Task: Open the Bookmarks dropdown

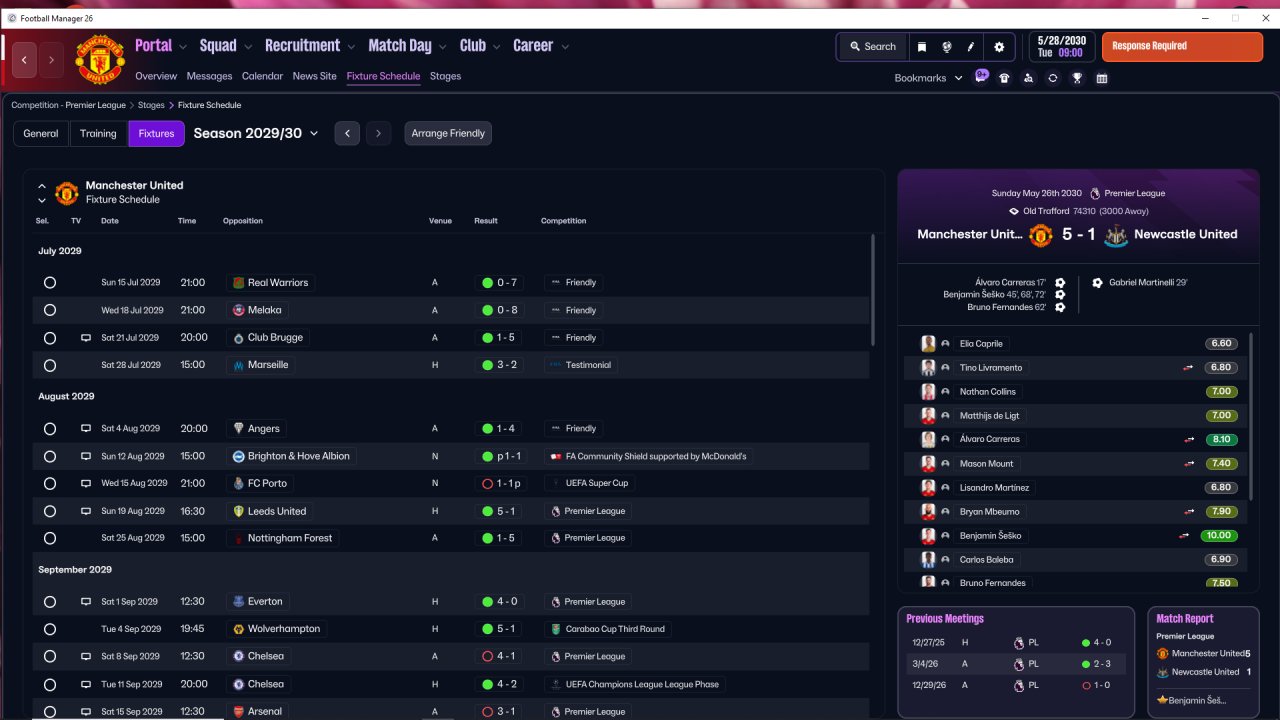Action: pyautogui.click(x=928, y=78)
